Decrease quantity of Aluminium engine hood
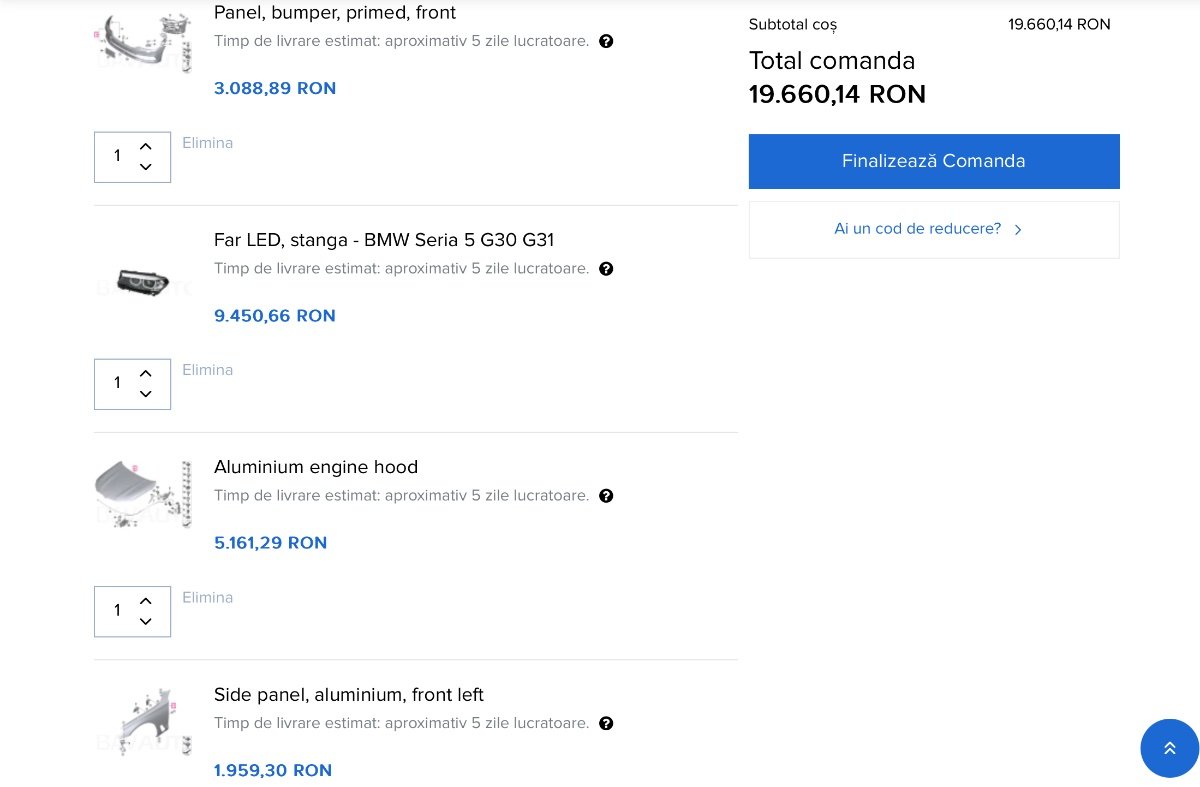 pyautogui.click(x=146, y=621)
